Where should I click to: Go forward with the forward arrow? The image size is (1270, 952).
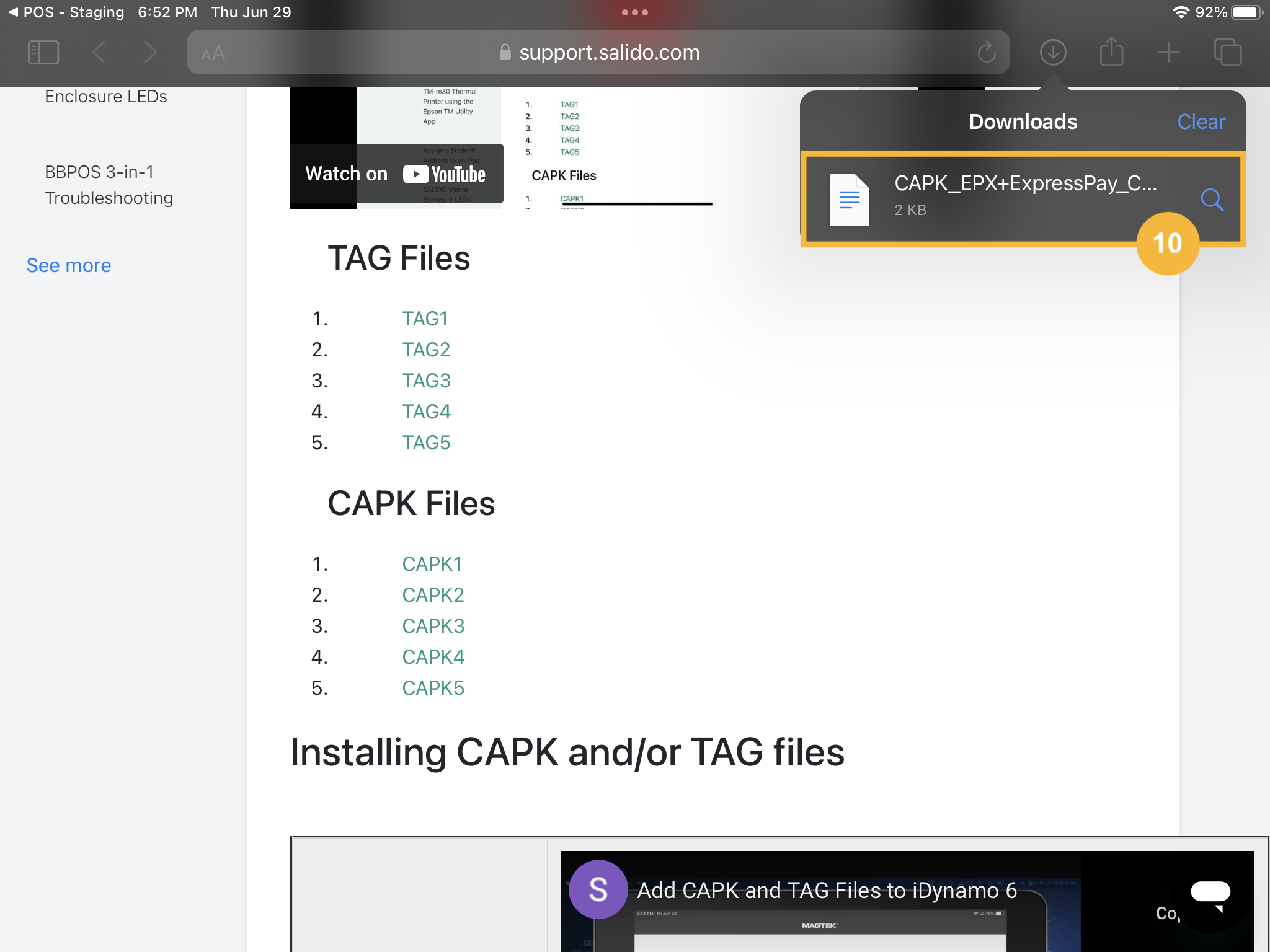tap(150, 52)
